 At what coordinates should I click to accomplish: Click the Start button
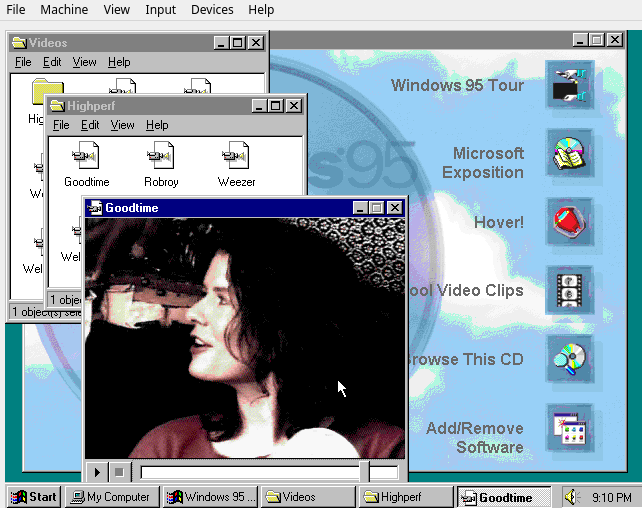click(x=34, y=497)
